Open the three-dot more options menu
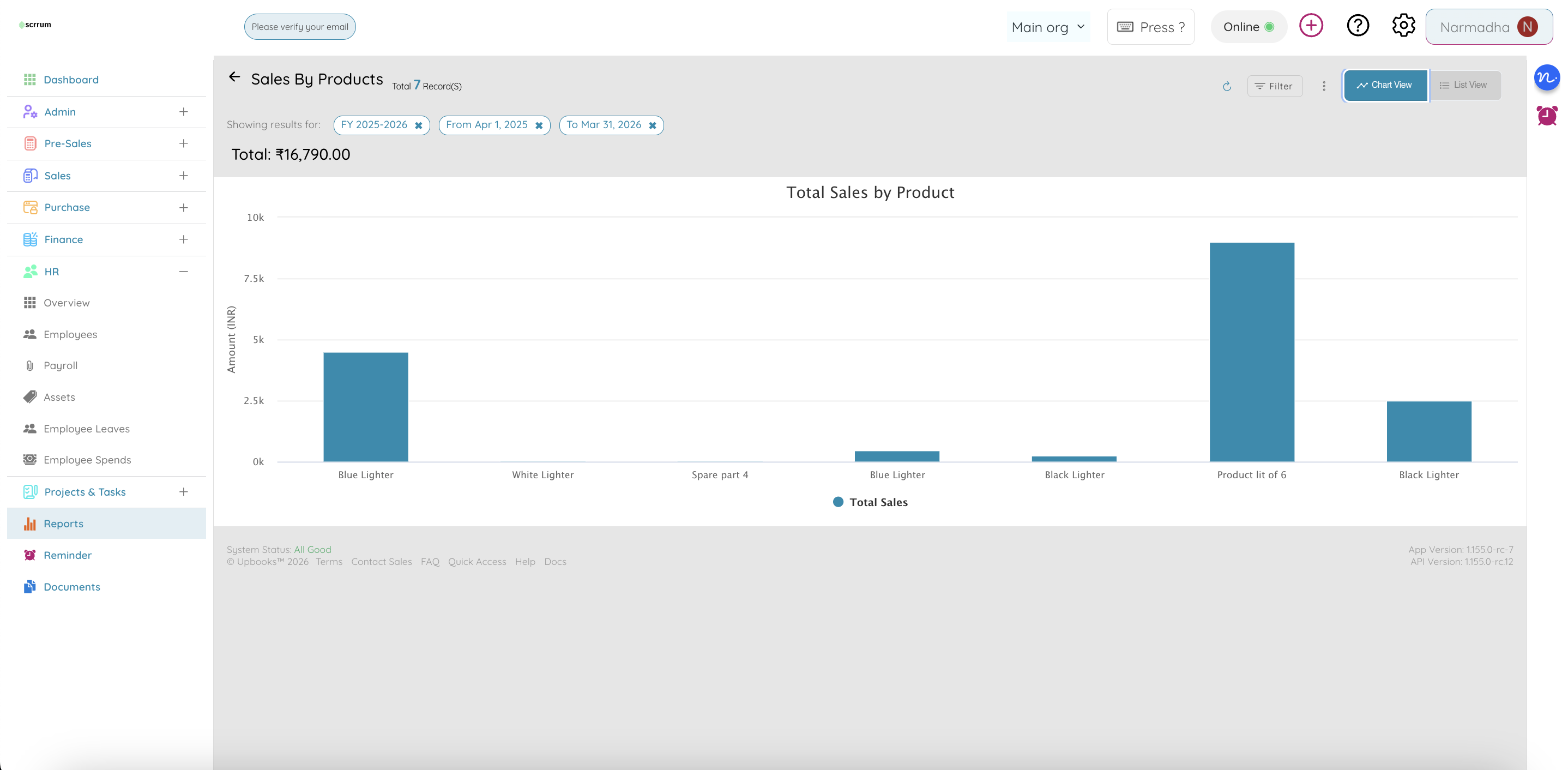 point(1324,87)
